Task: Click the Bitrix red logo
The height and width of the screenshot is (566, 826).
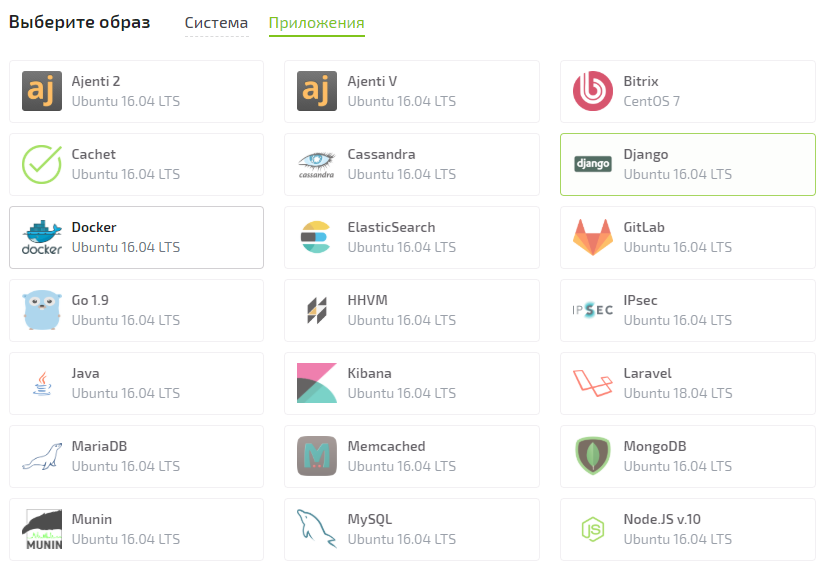Action: tap(593, 91)
